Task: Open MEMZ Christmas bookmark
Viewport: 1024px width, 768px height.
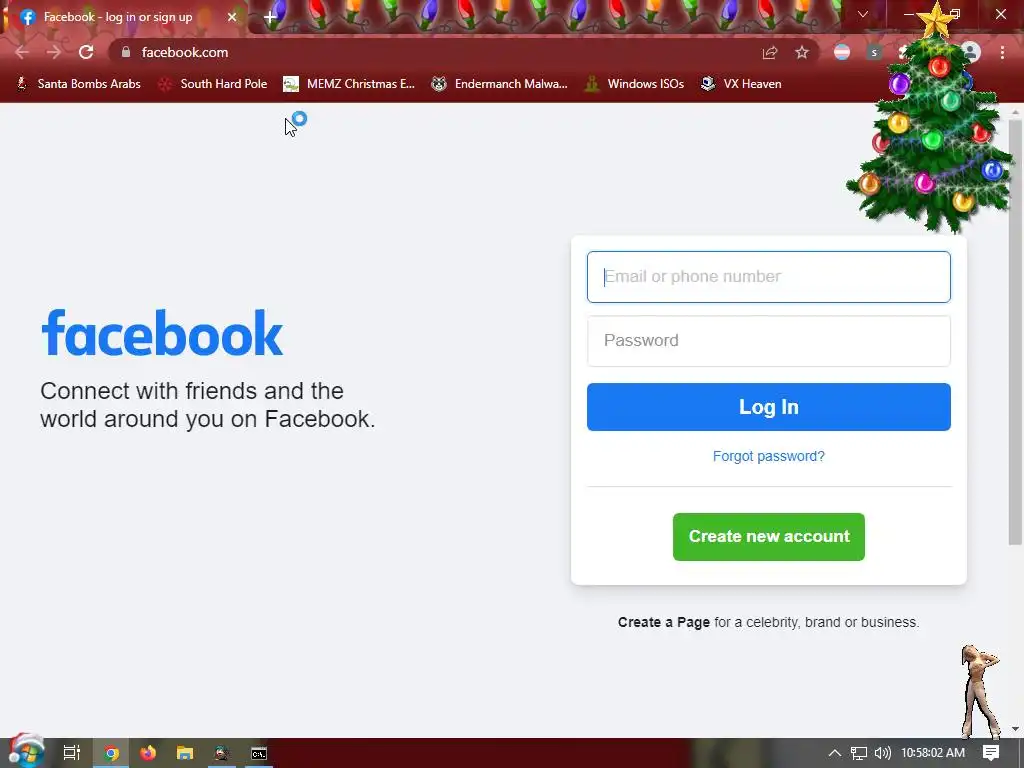Action: (349, 84)
